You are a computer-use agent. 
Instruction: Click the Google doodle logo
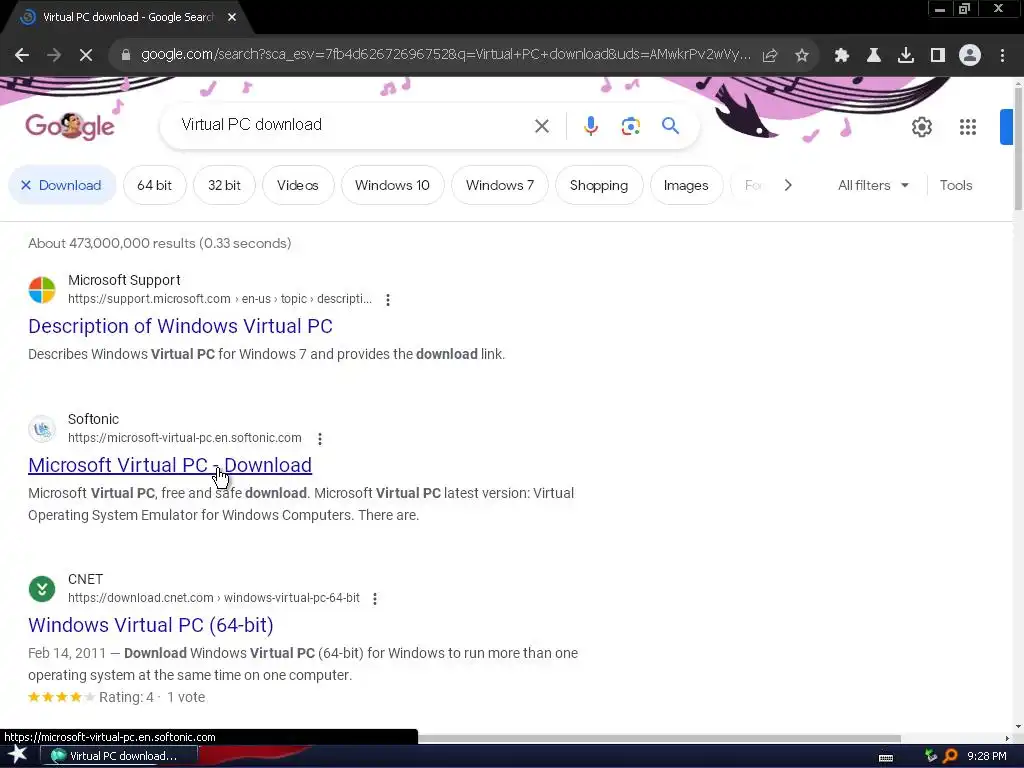pos(70,125)
